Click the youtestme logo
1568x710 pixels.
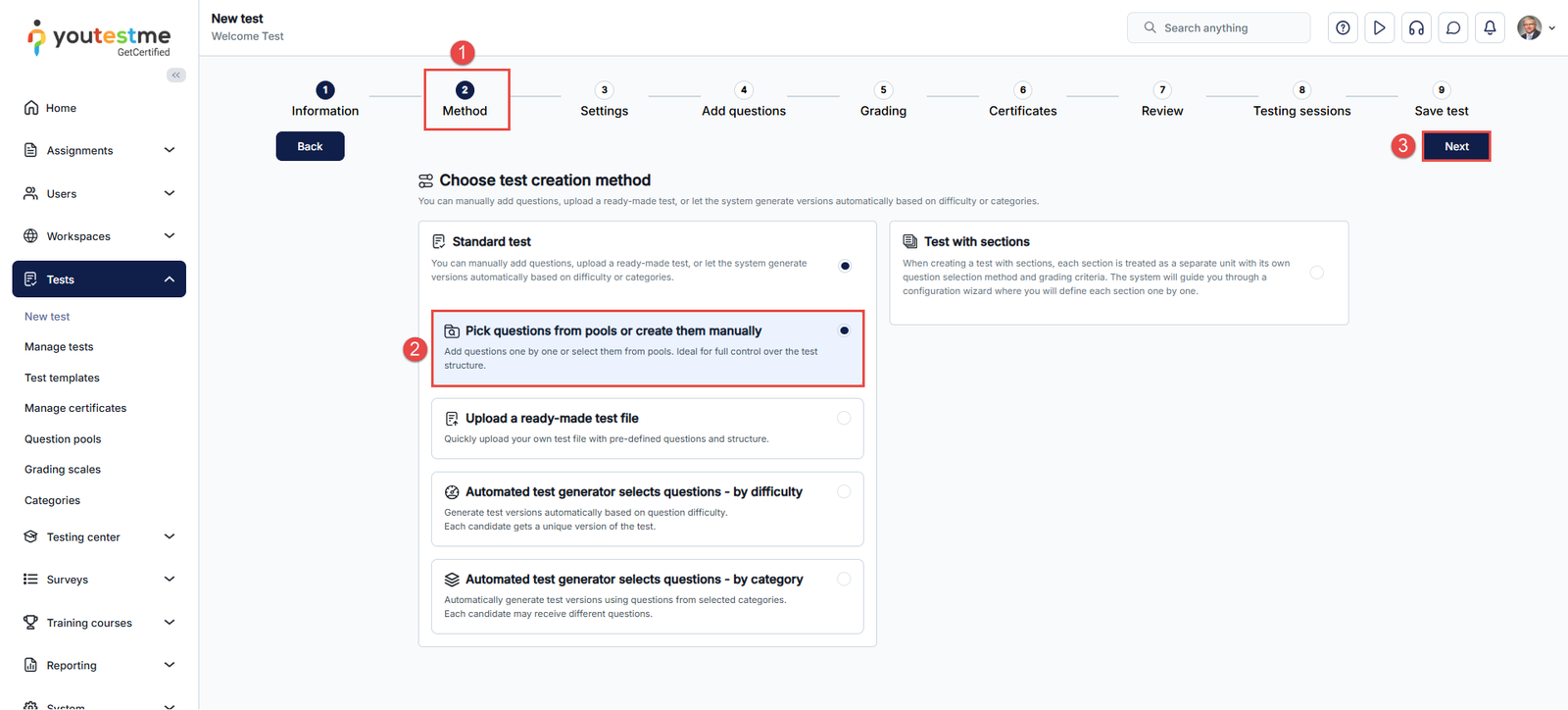[x=99, y=38]
